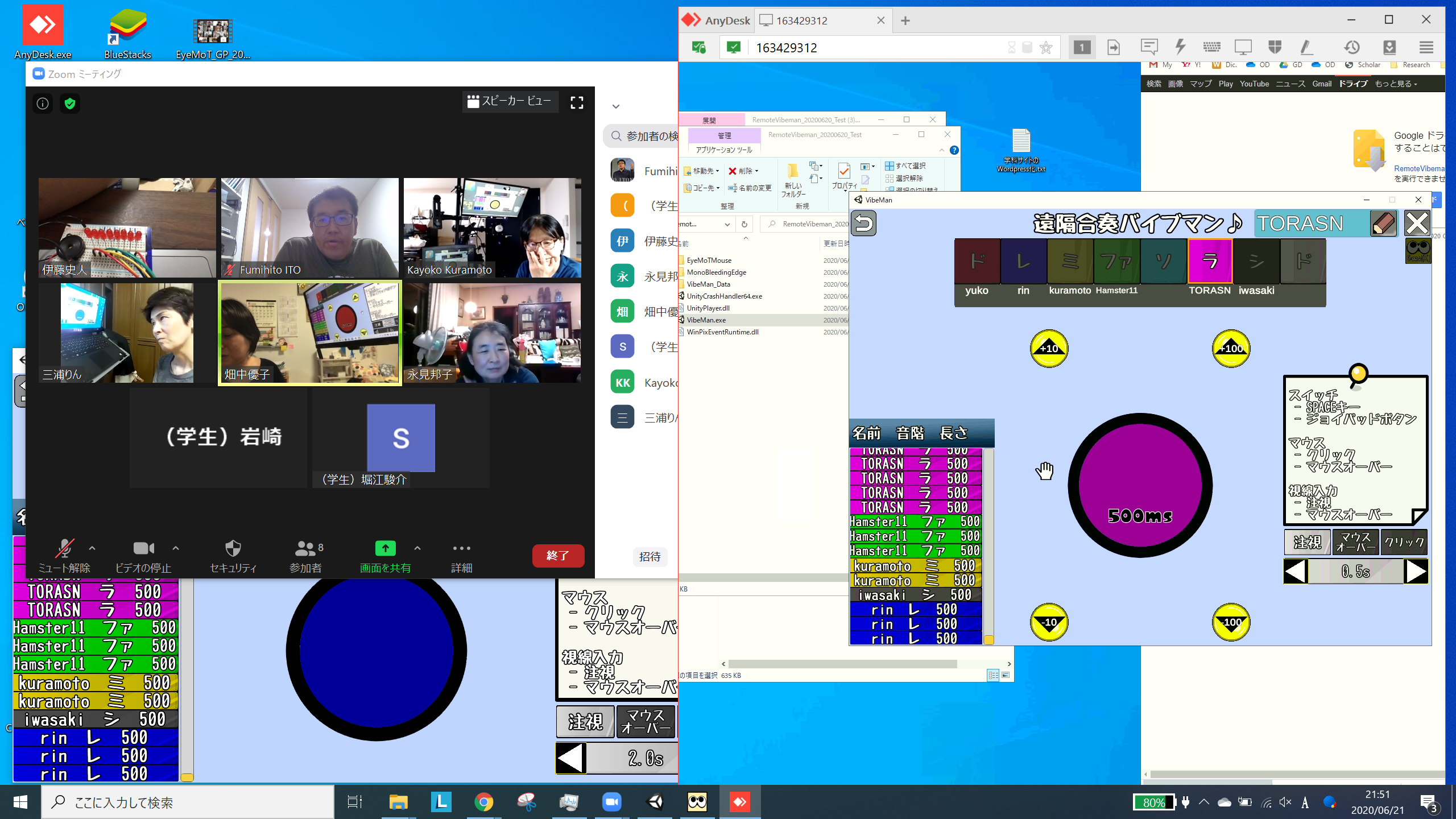Select the Fumihito ITO video thumbnail
Screen dimensions: 1456x819
(x=310, y=227)
